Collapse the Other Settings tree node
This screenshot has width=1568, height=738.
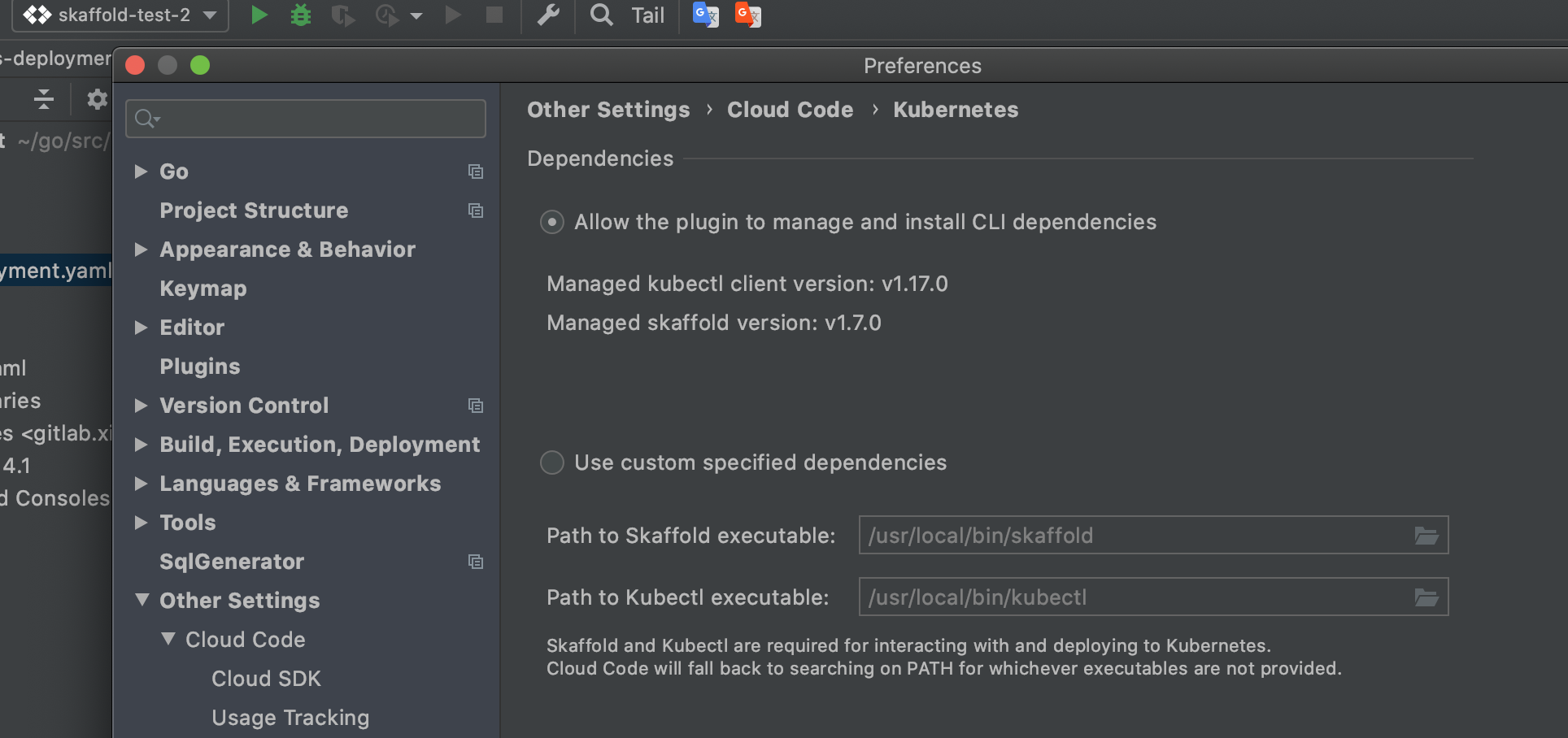coord(142,600)
